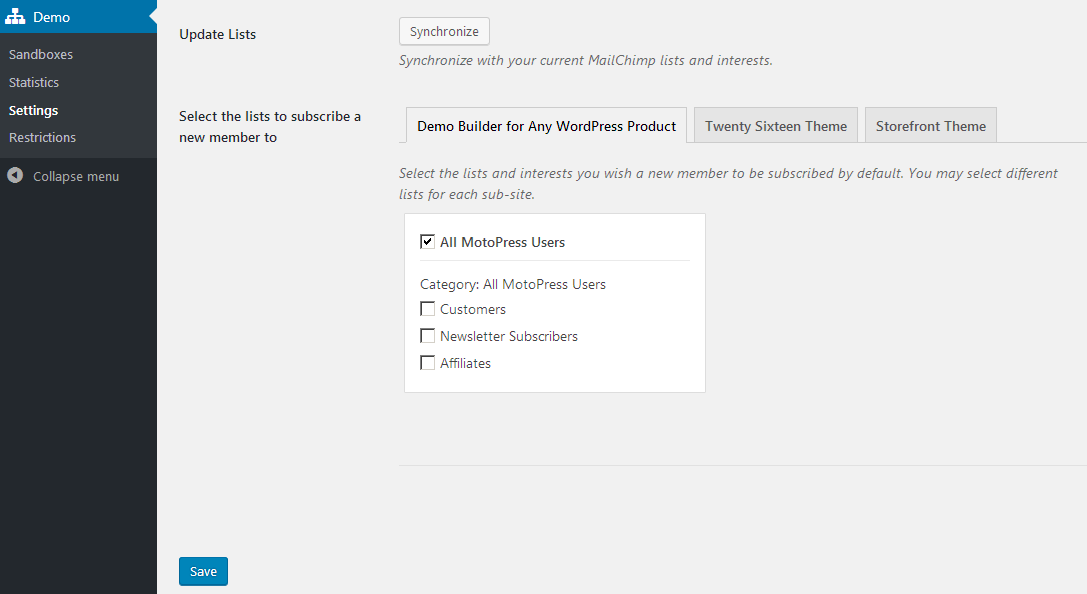Click the Category: All MotoPress Users heading

513,284
